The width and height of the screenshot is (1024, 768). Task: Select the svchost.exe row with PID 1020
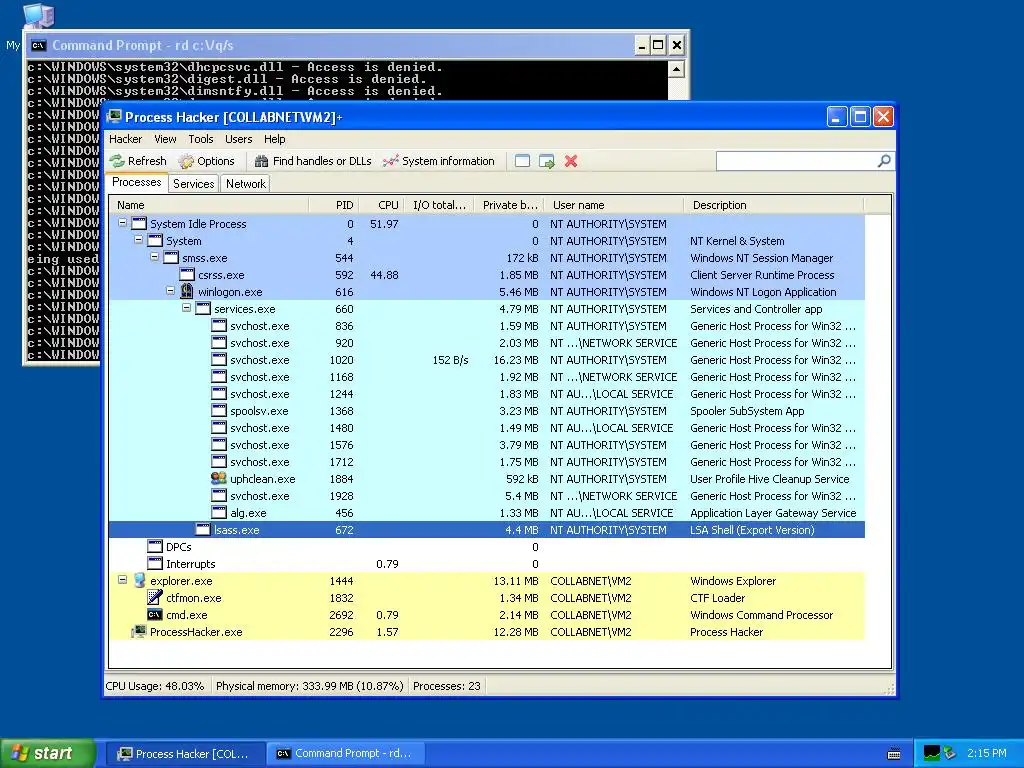coord(487,360)
